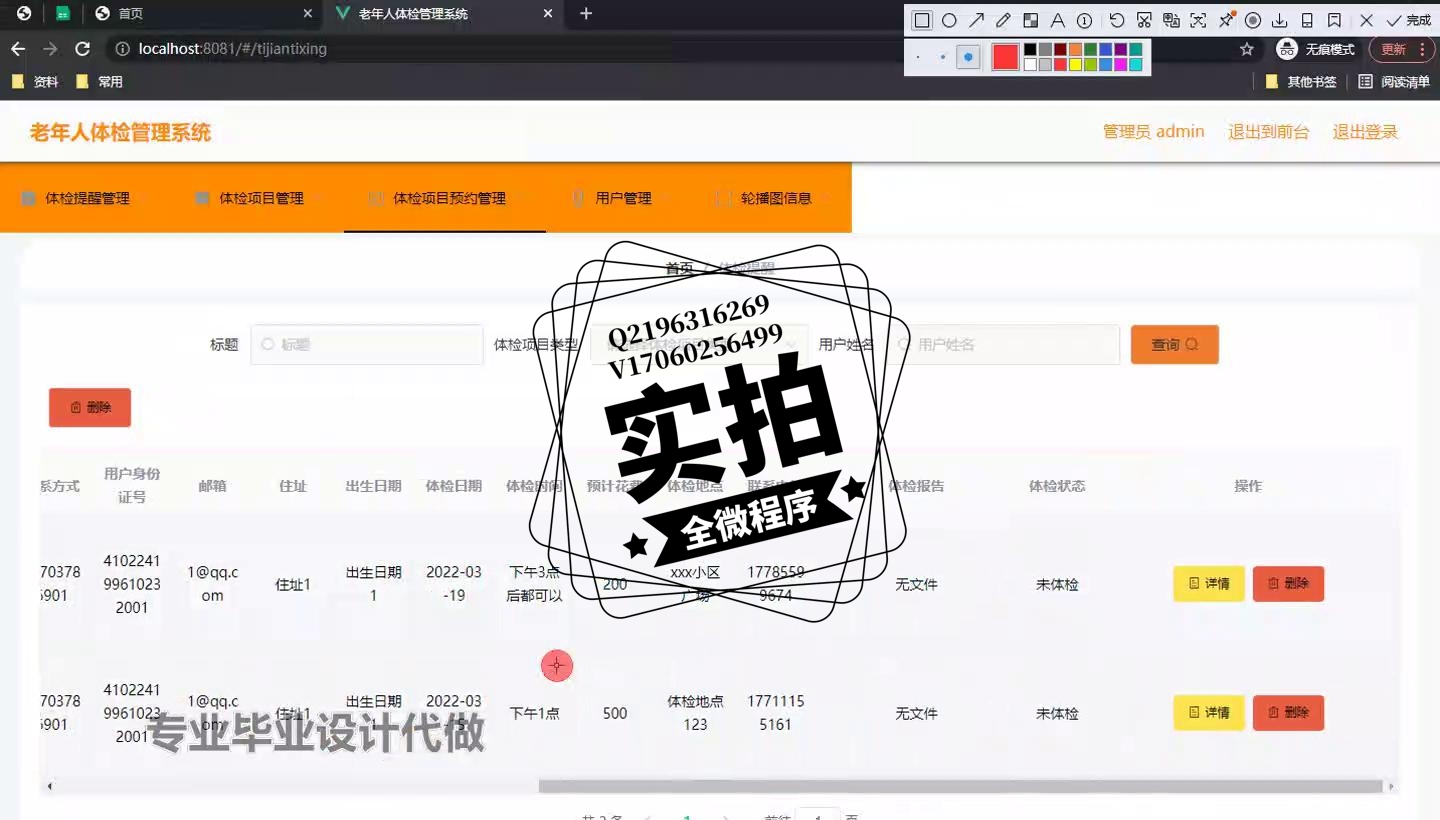Open the 阅读清单 reading list
The width and height of the screenshot is (1440, 820).
pyautogui.click(x=1394, y=82)
